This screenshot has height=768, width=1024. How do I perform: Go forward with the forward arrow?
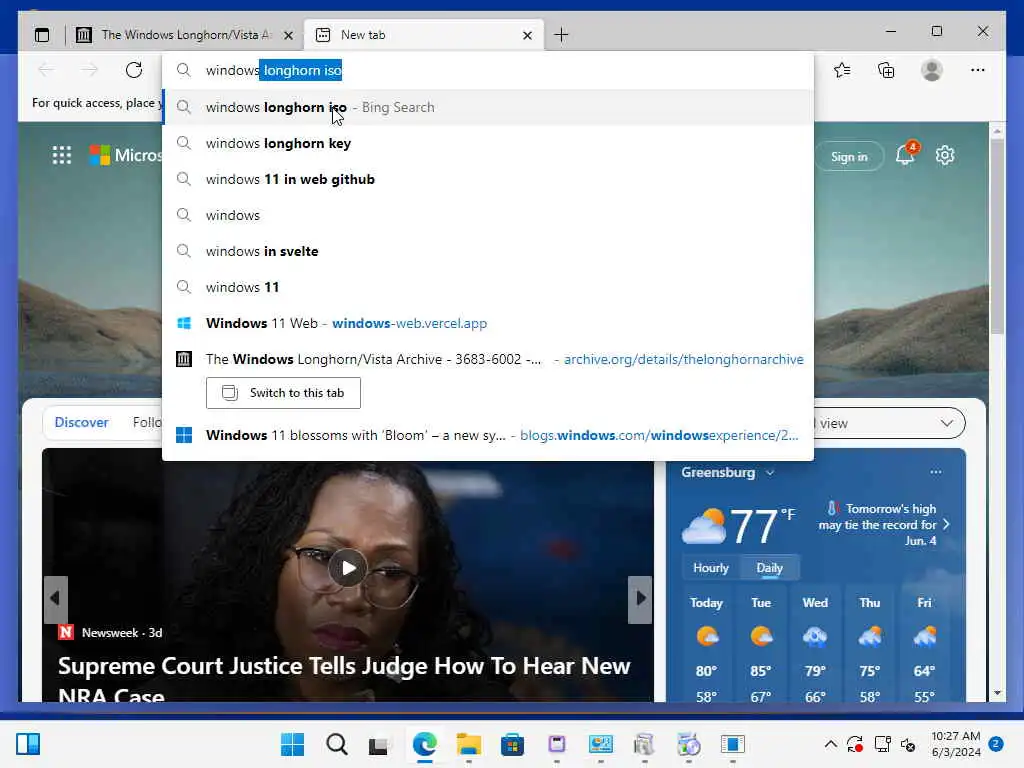tap(90, 70)
